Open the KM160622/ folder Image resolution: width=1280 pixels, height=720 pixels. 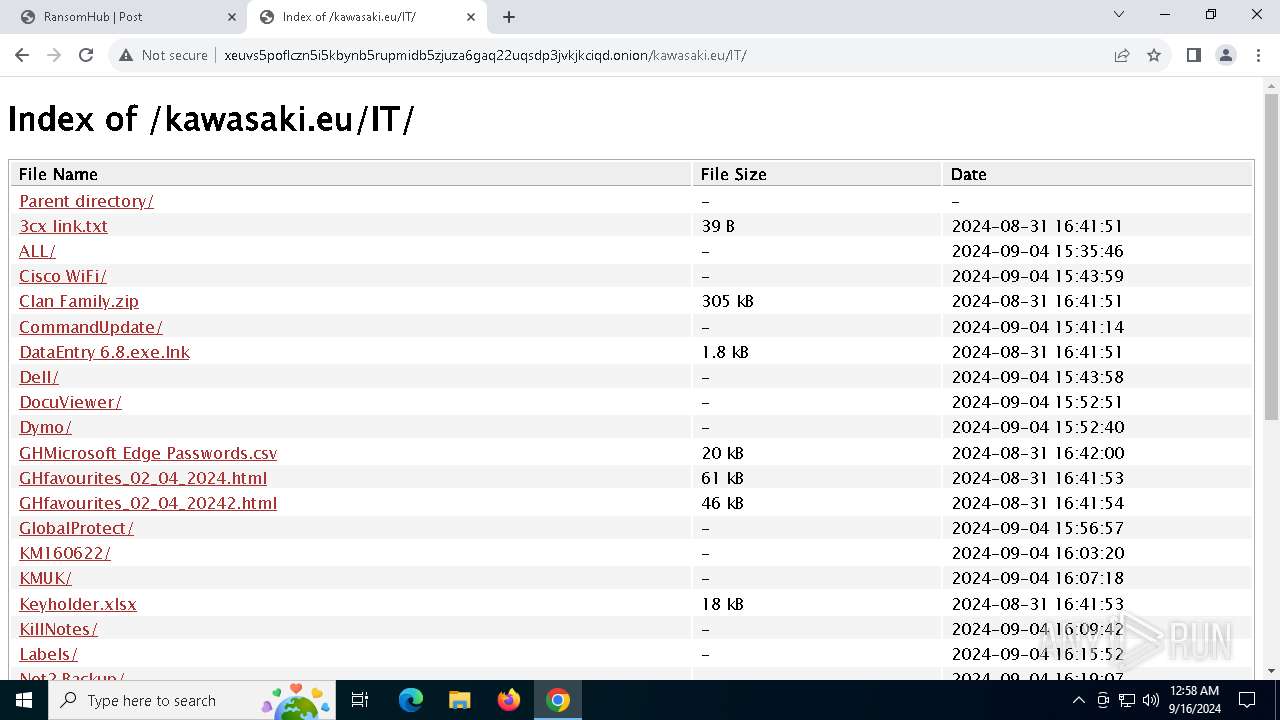(x=65, y=553)
